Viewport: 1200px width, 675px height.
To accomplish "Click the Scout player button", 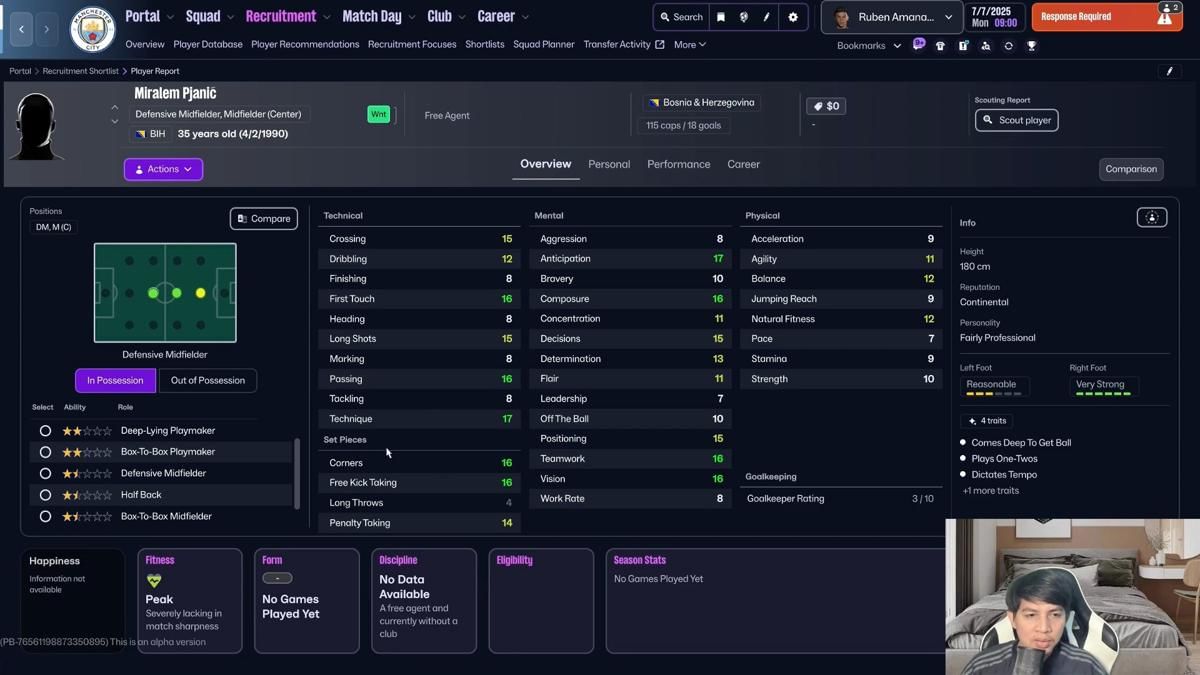I will (1016, 120).
